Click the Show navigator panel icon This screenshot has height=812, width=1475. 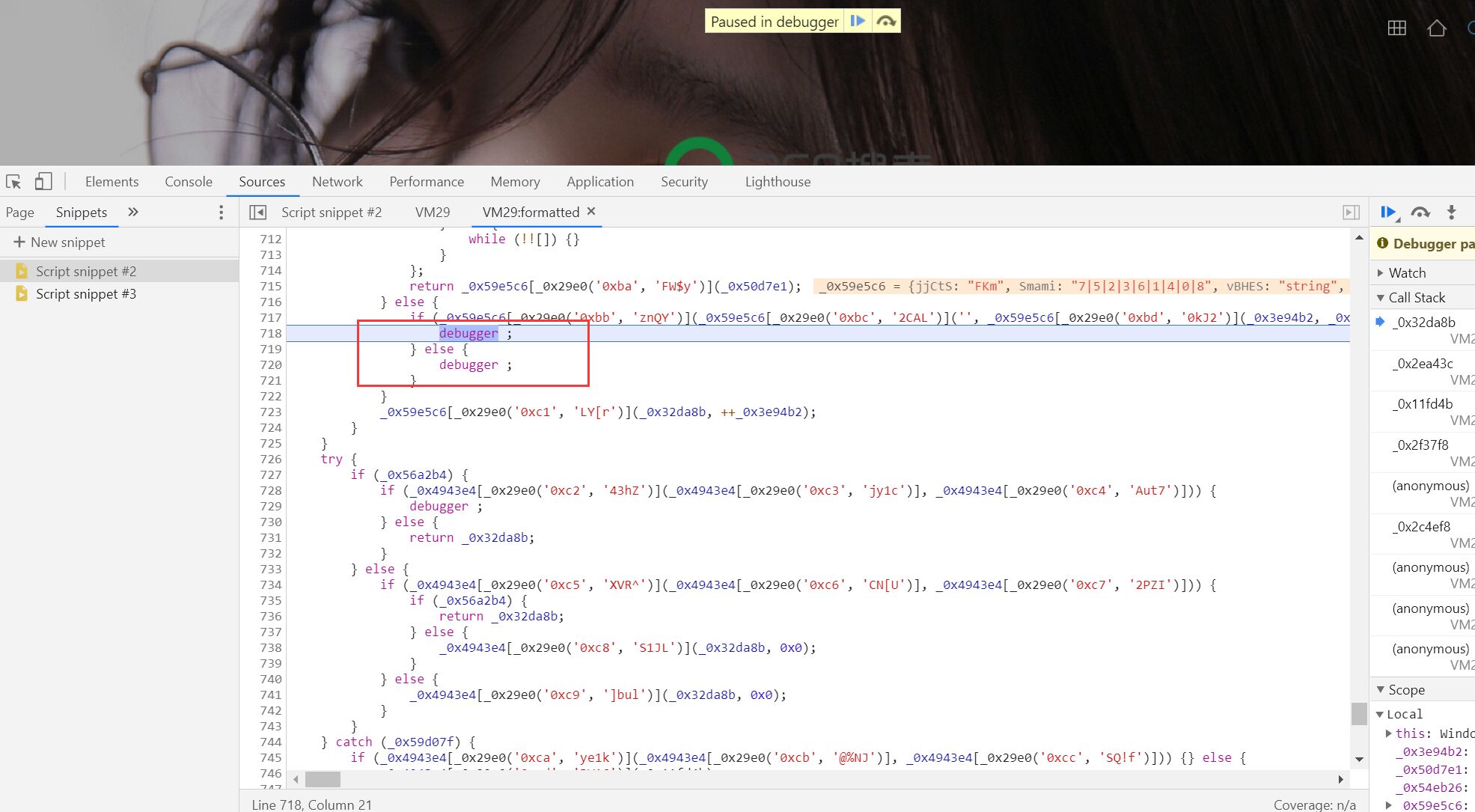[257, 211]
